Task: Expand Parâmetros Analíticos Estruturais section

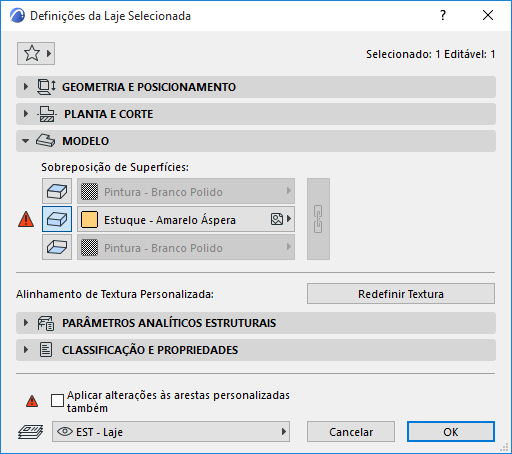Action: tap(256, 323)
